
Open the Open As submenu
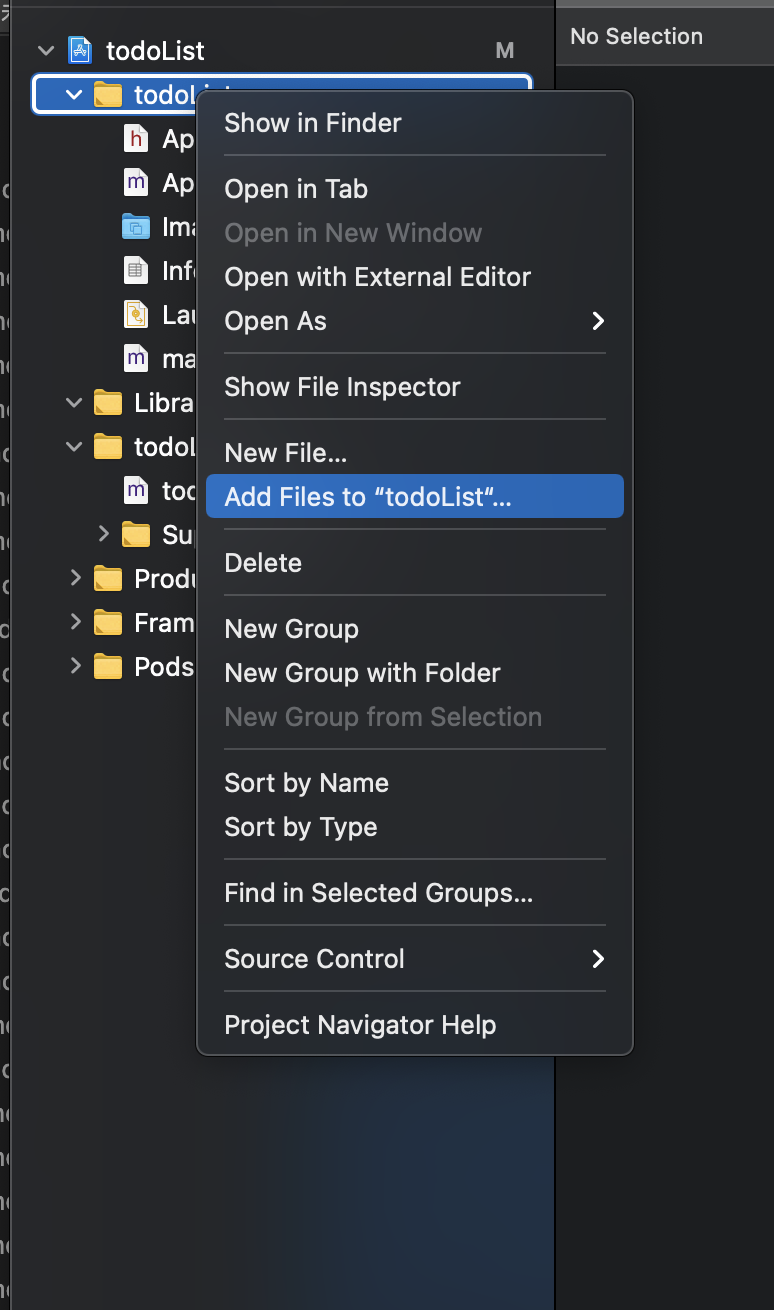[414, 321]
